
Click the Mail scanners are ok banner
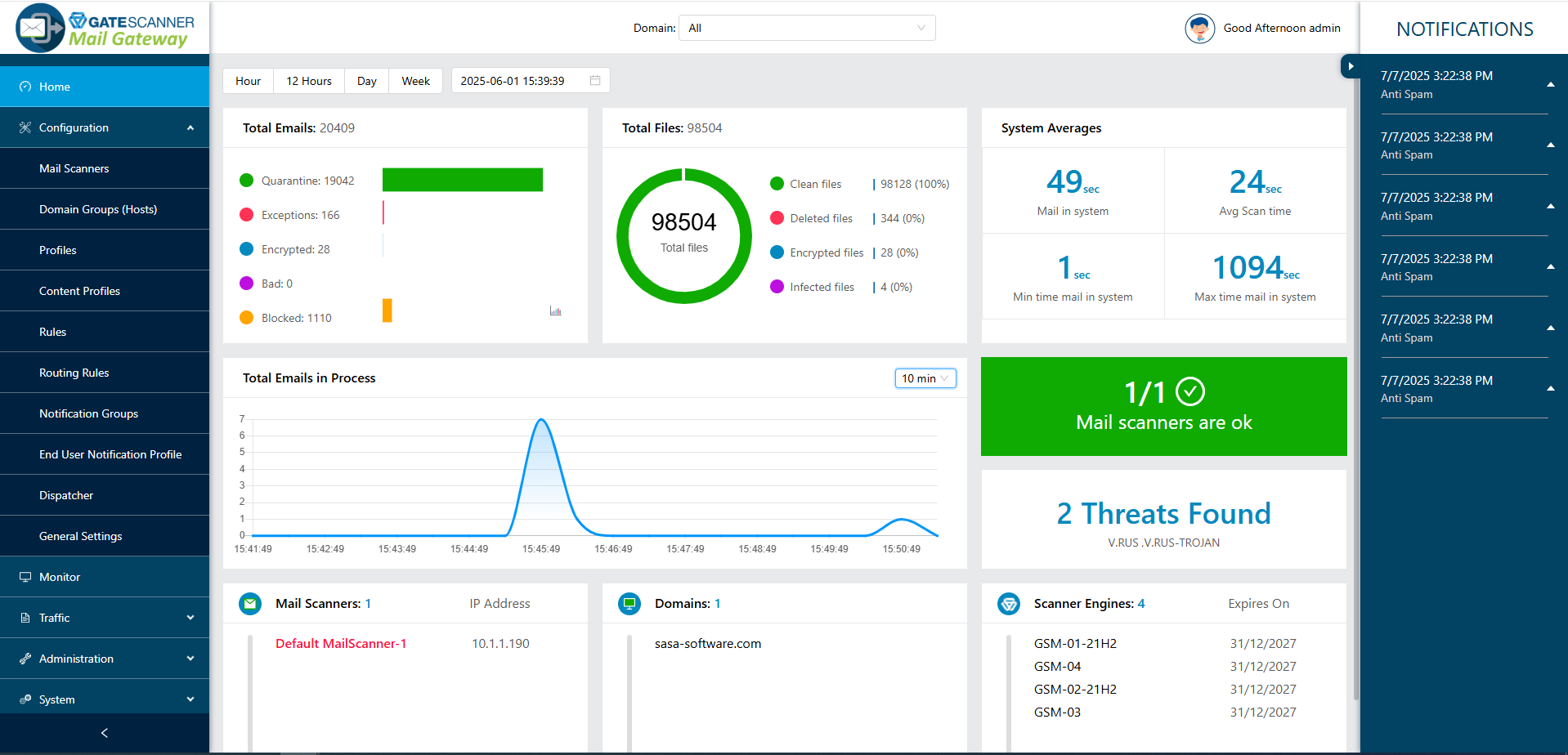(1163, 406)
